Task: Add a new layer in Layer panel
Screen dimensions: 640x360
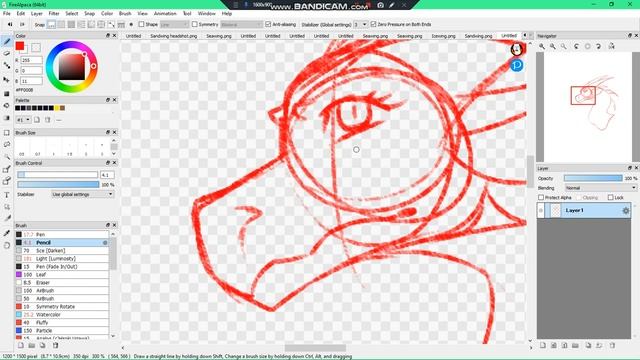Action: click(x=543, y=345)
